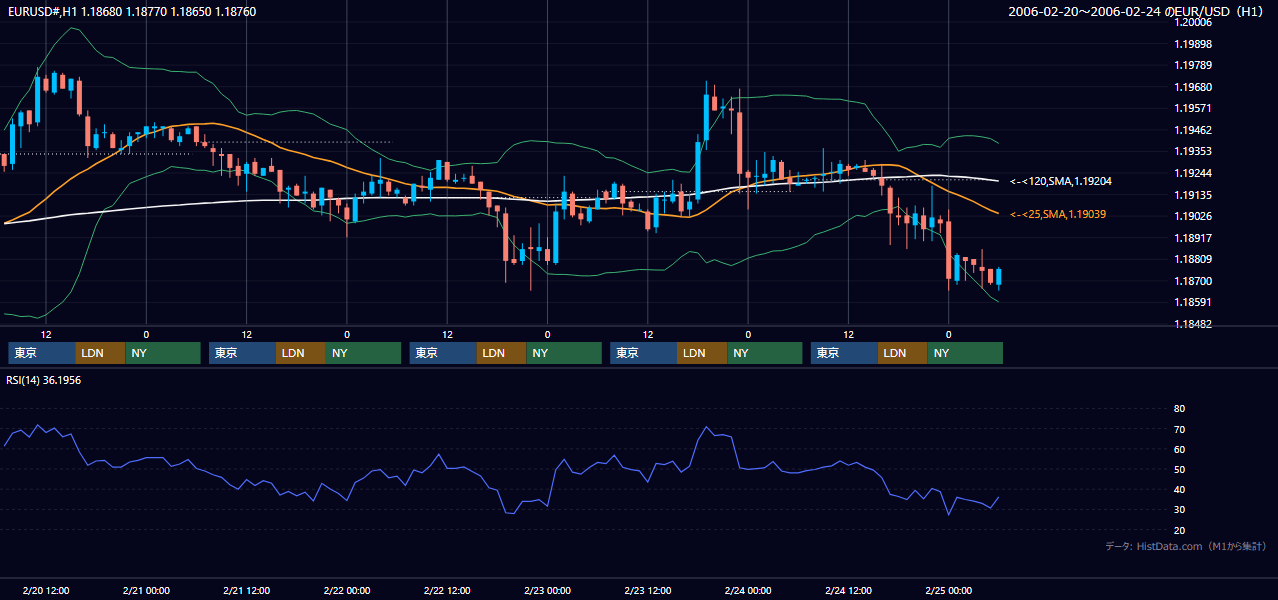
Task: Click price axis value 1.19026
Action: tap(1191, 216)
